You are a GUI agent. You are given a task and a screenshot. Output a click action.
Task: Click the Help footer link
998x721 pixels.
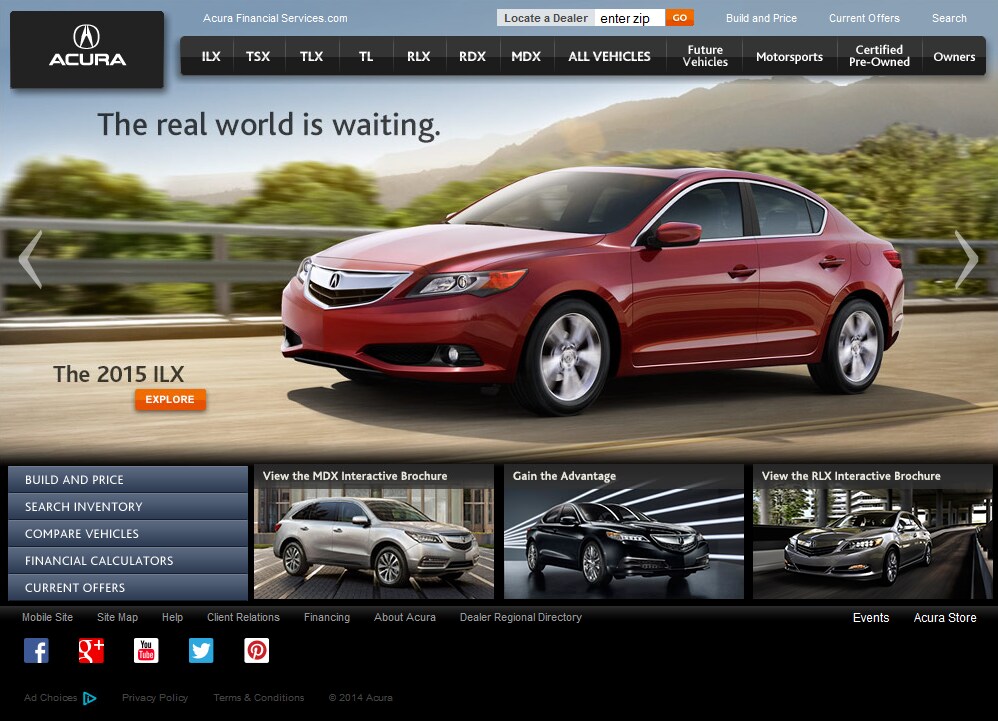(172, 617)
